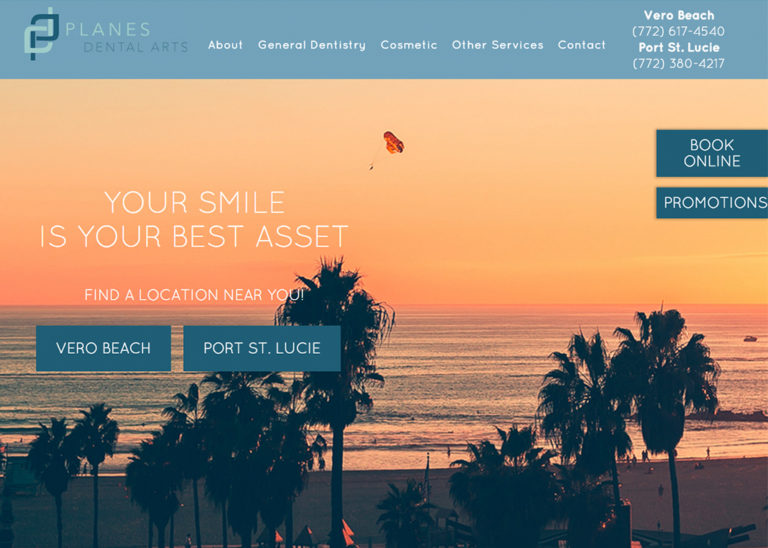768x548 pixels.
Task: Call the (772) 380-4217 phone number
Action: tap(678, 64)
